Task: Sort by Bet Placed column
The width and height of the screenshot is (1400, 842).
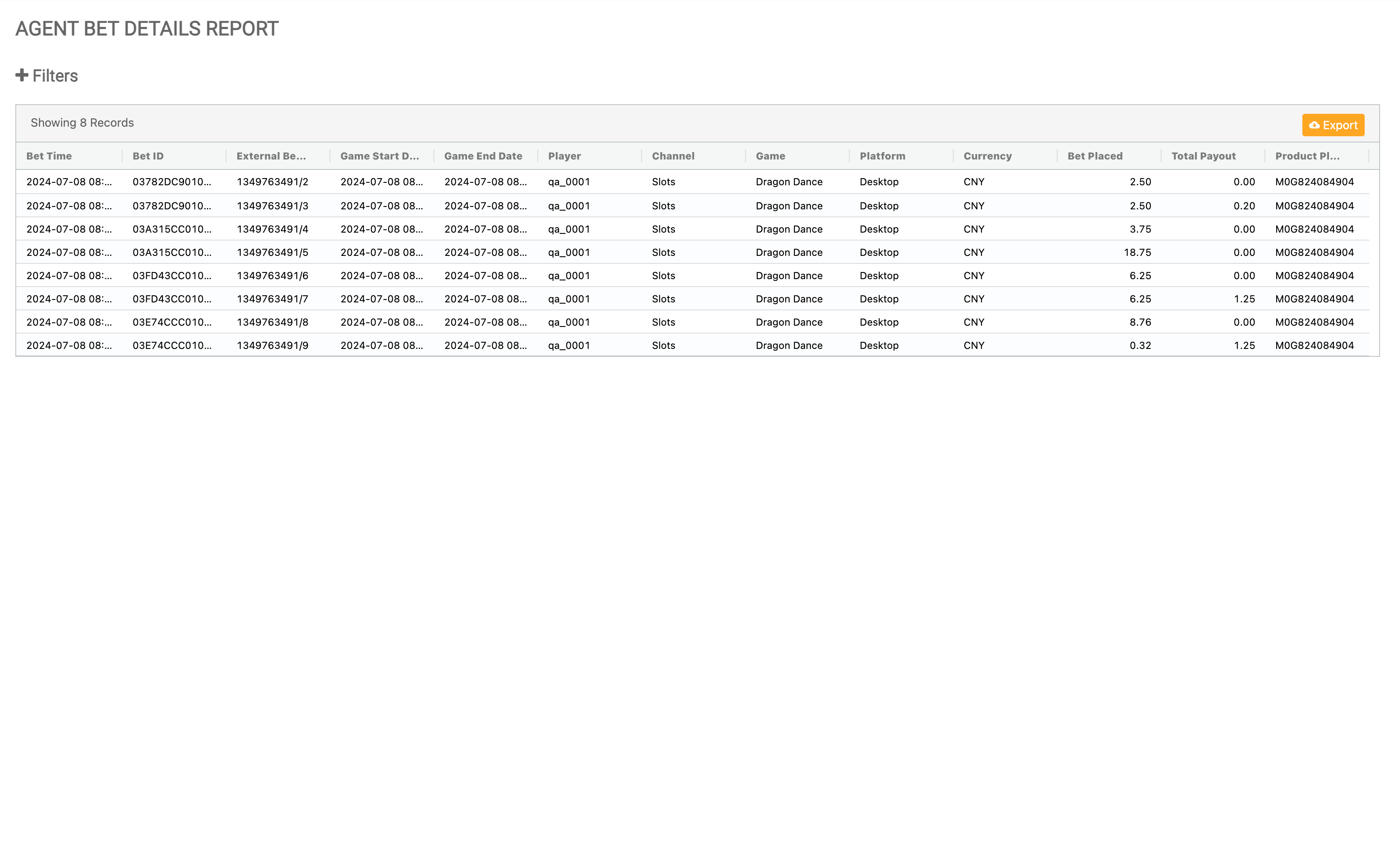Action: (x=1095, y=156)
